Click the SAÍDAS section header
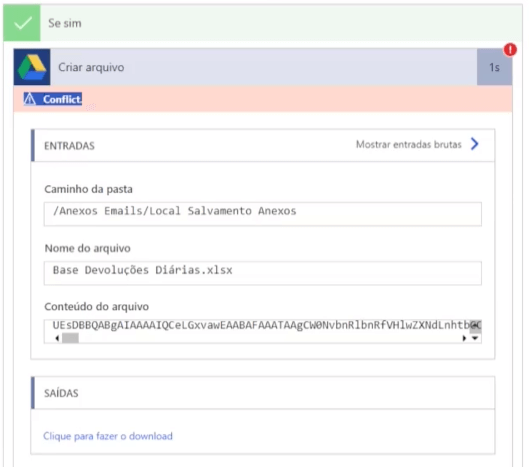The width and height of the screenshot is (529, 467). tap(263, 393)
